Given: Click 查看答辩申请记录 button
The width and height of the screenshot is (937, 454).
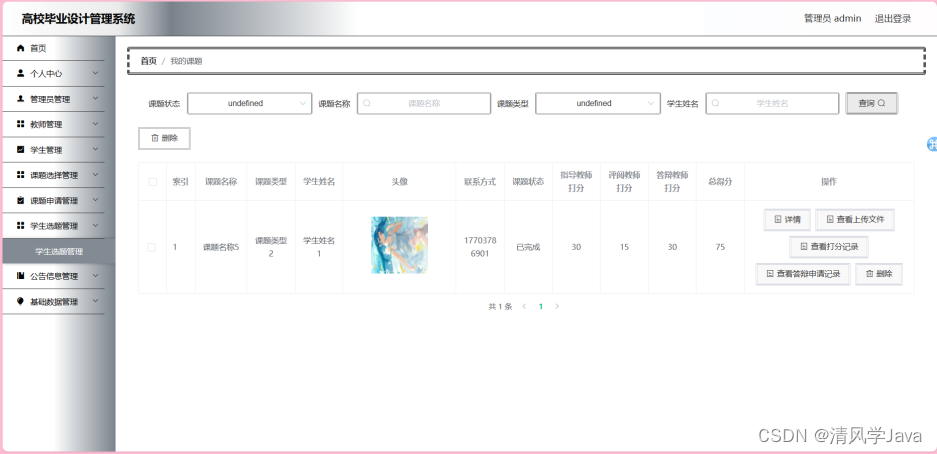Looking at the screenshot, I should [803, 274].
